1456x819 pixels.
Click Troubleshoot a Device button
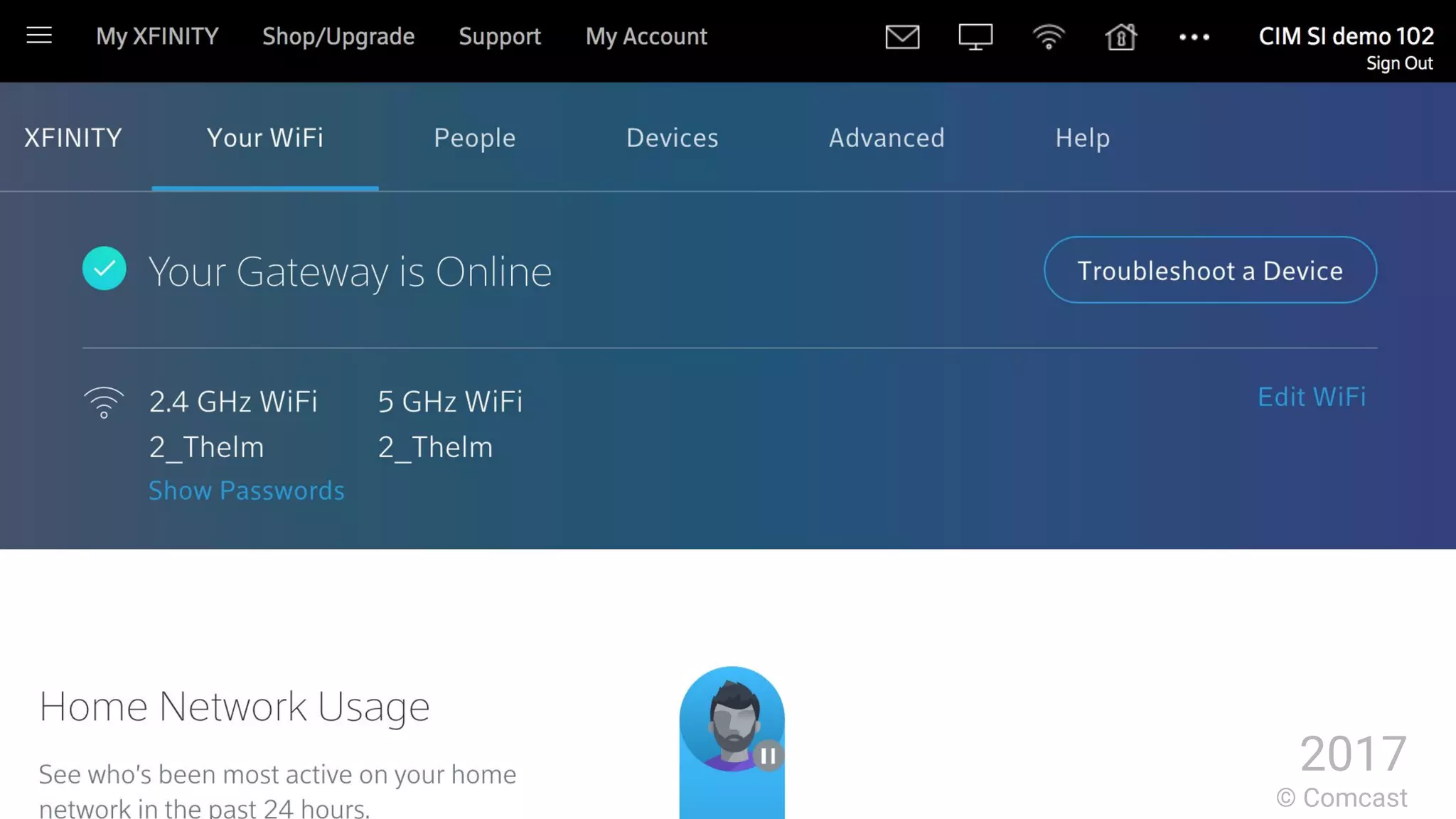1210,270
